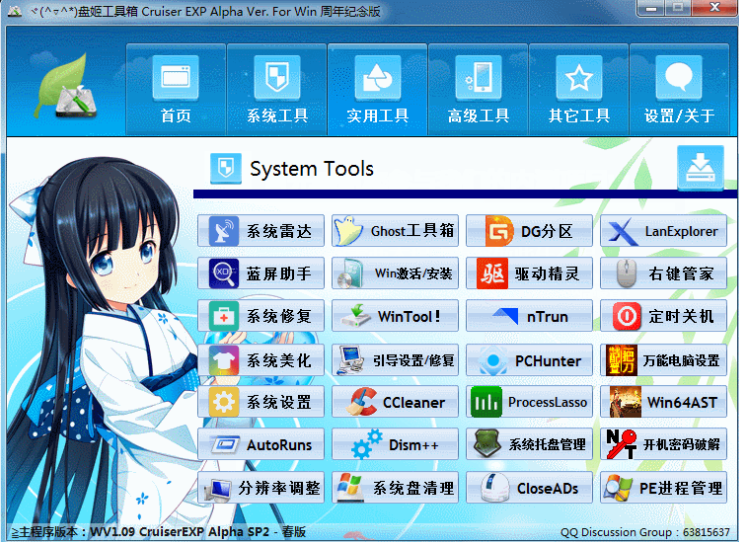Open CloseADs
This screenshot has width=739, height=542.
click(529, 487)
